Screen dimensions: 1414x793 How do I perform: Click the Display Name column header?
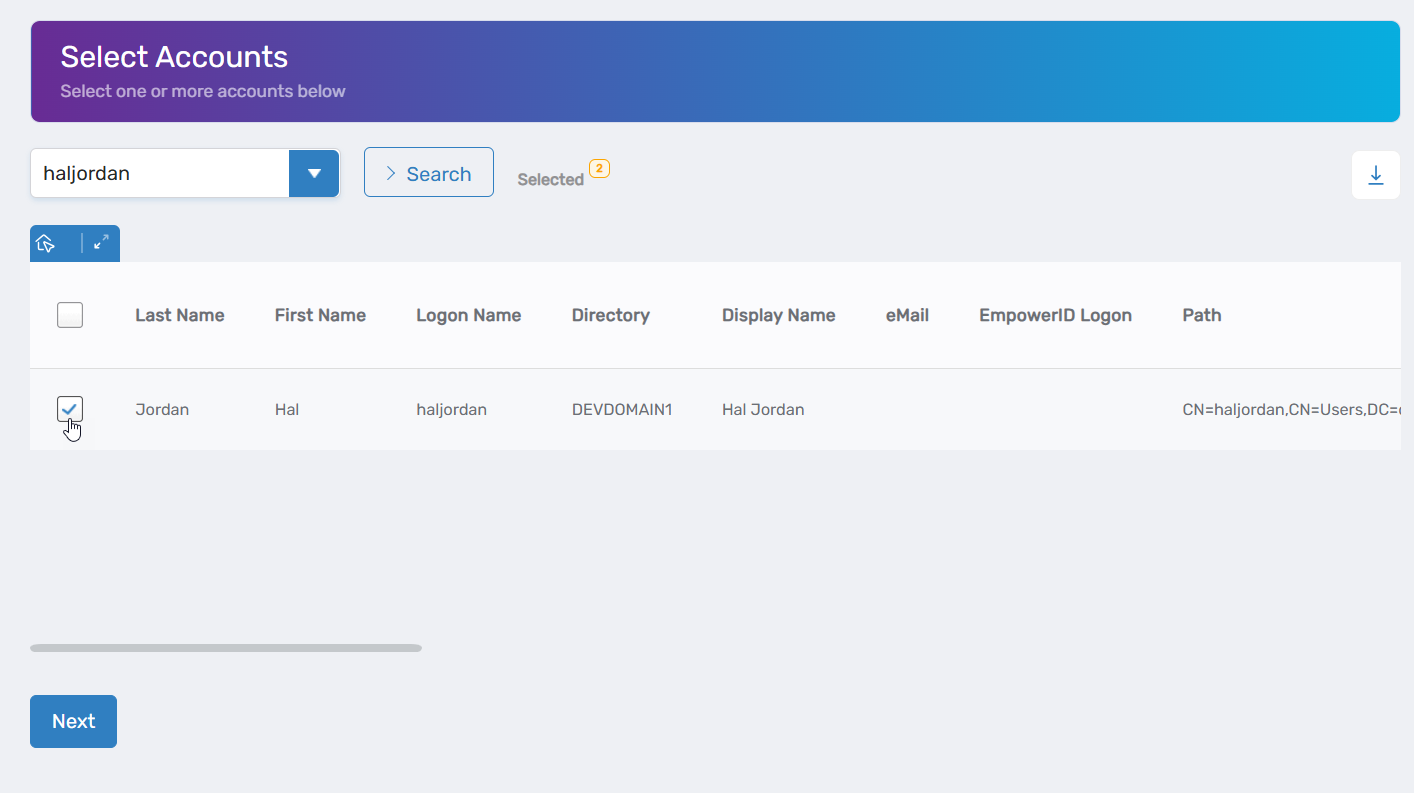click(x=778, y=314)
